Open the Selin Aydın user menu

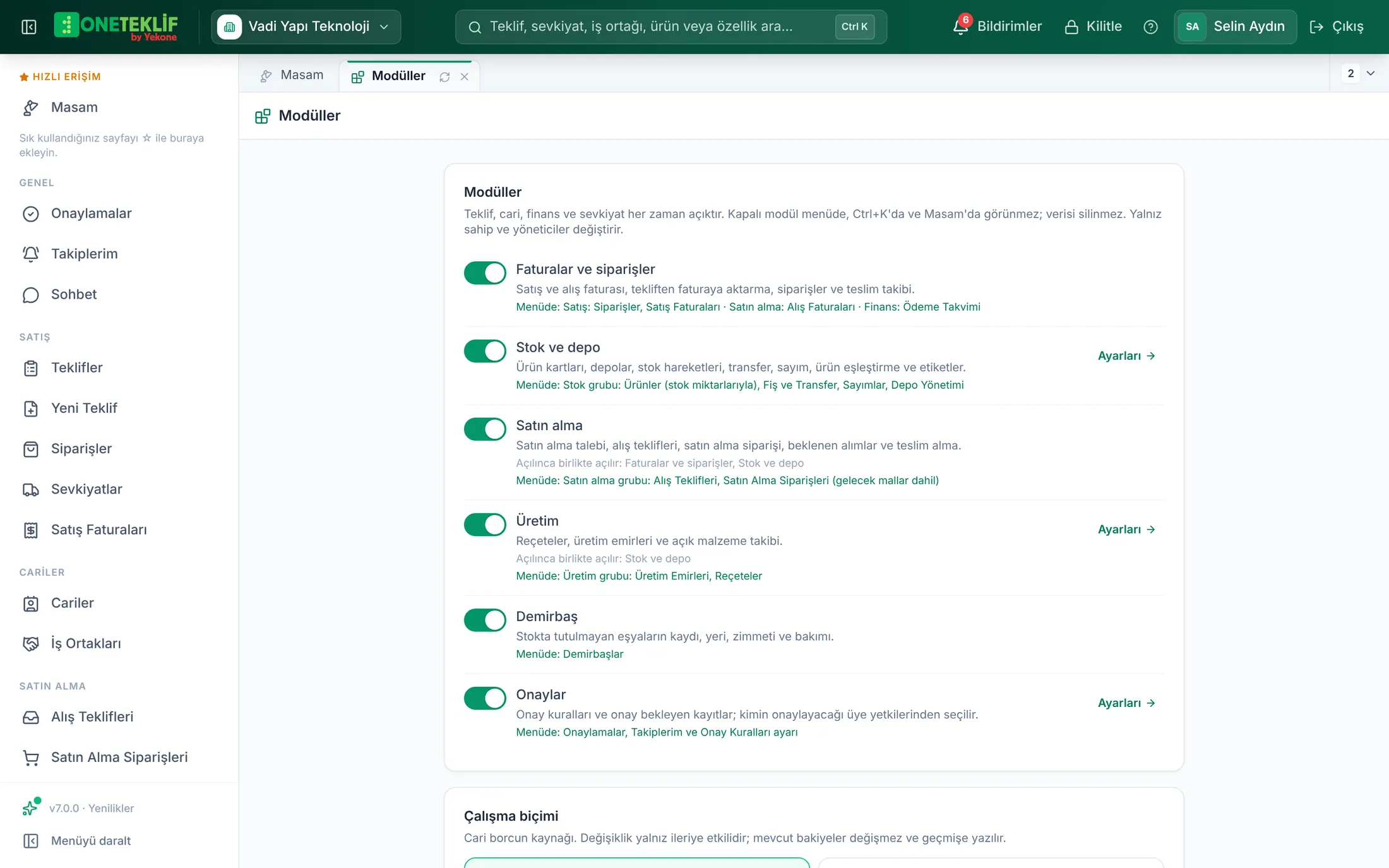pyautogui.click(x=1235, y=27)
